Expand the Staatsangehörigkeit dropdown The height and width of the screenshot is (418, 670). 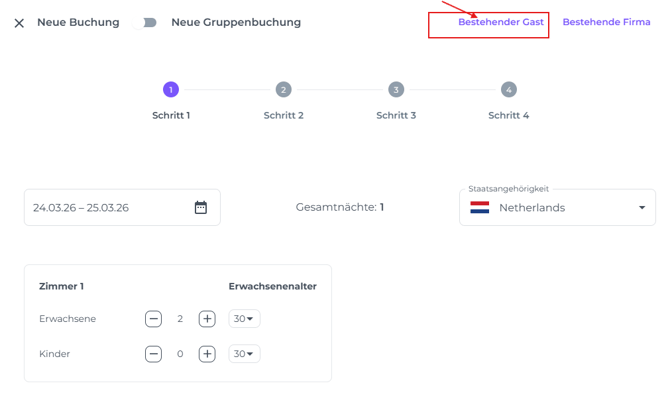click(x=641, y=208)
